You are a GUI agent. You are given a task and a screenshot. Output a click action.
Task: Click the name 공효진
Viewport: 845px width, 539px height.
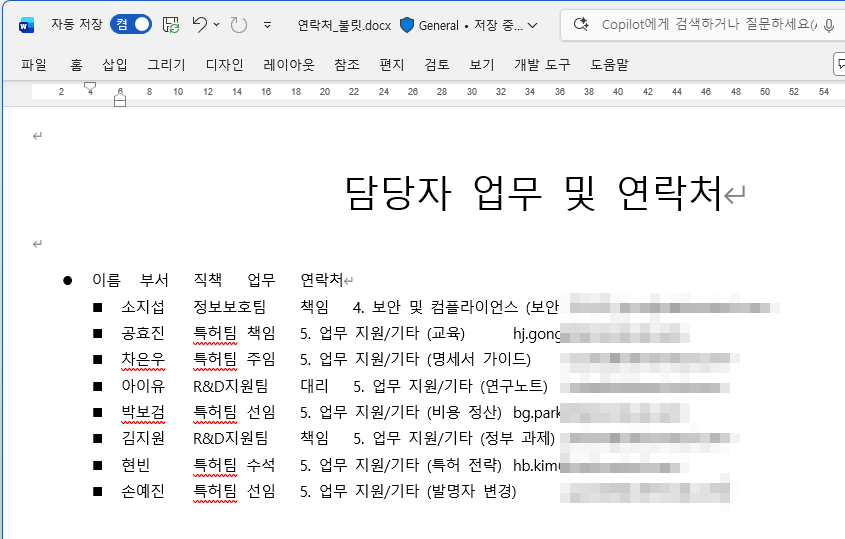click(143, 333)
